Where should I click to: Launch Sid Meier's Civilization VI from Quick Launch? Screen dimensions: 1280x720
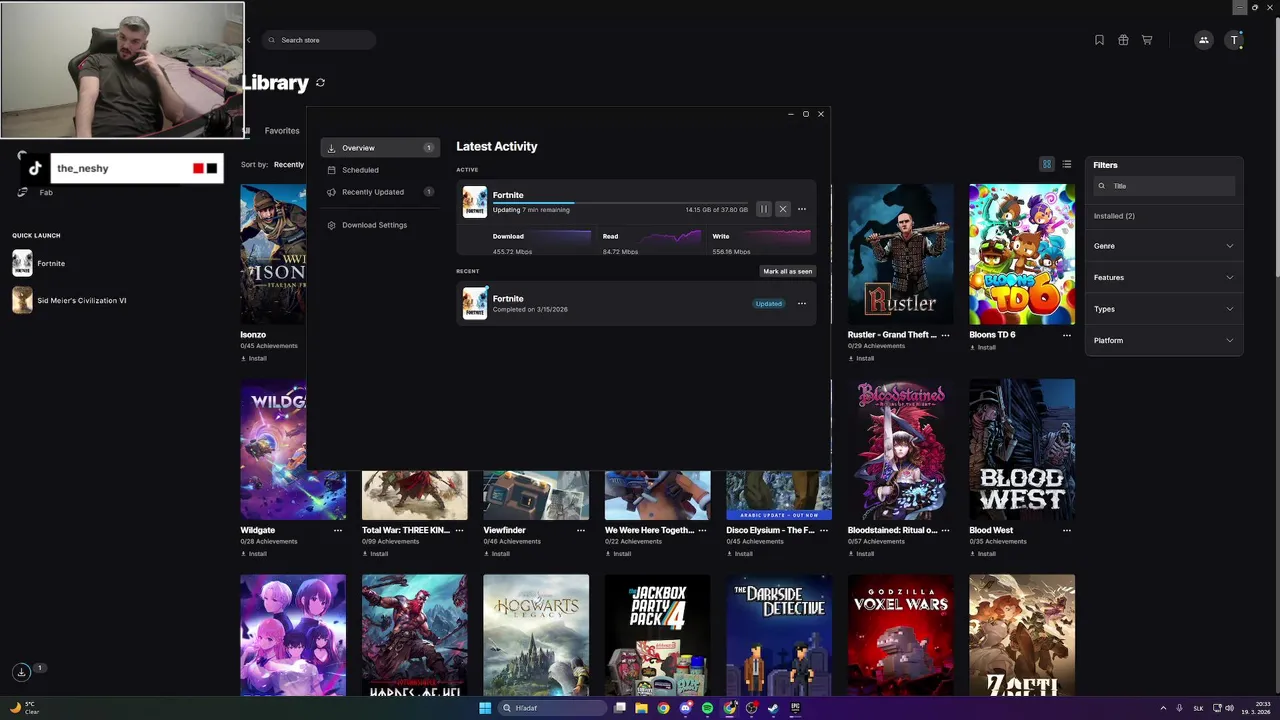pyautogui.click(x=70, y=300)
